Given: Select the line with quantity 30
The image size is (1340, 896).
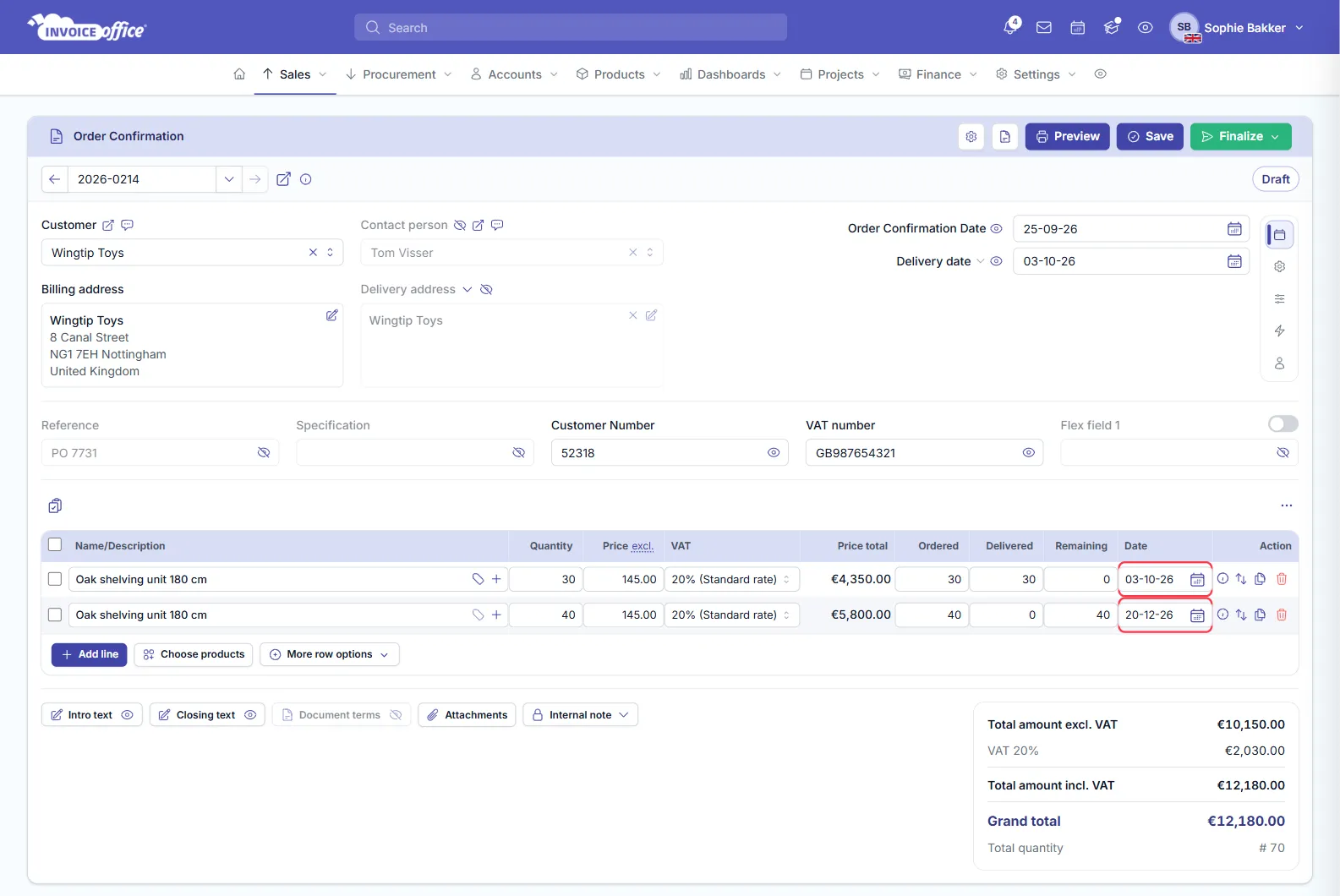Looking at the screenshot, I should 55,579.
